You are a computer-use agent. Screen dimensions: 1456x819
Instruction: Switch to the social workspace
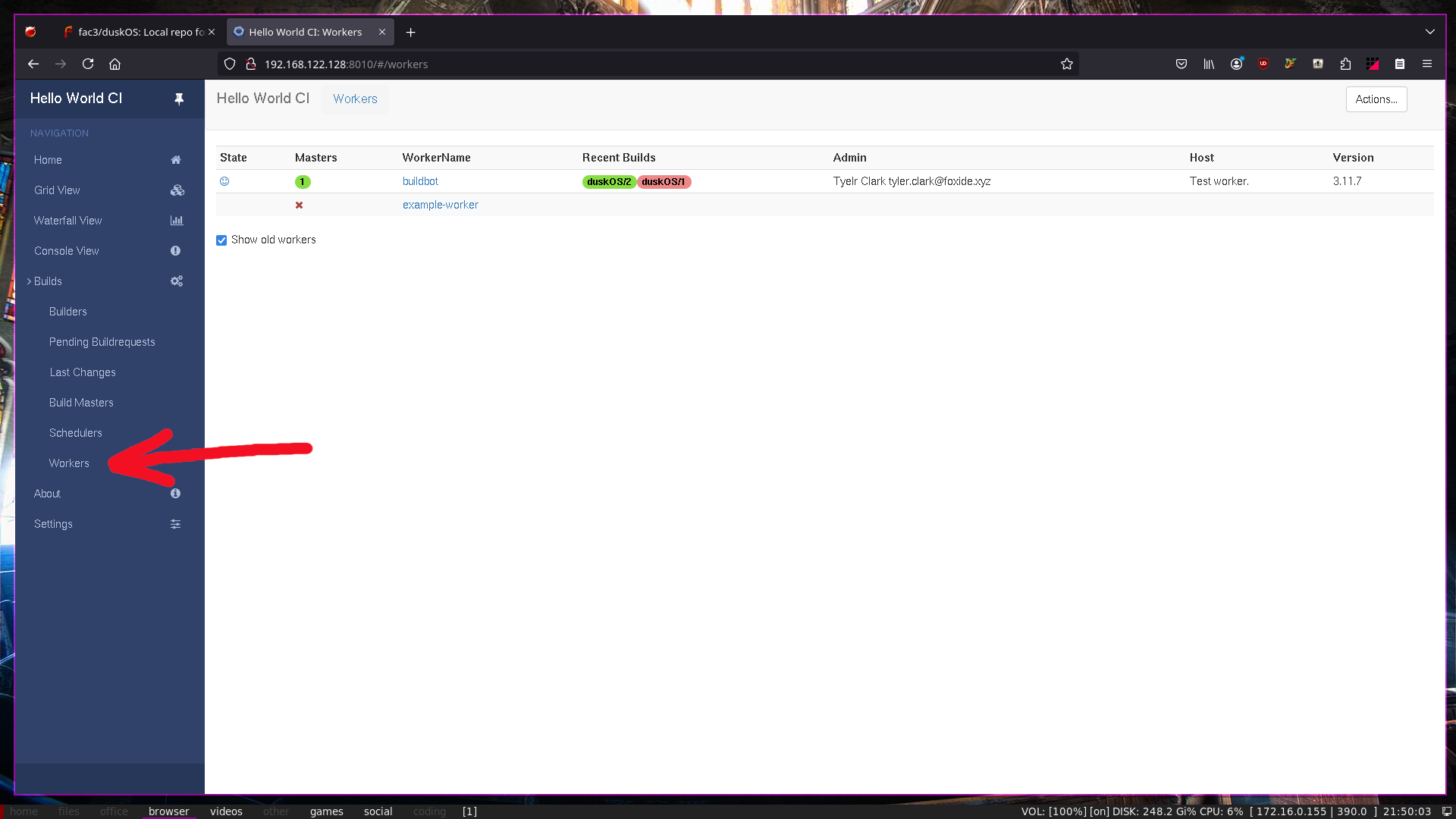(378, 811)
